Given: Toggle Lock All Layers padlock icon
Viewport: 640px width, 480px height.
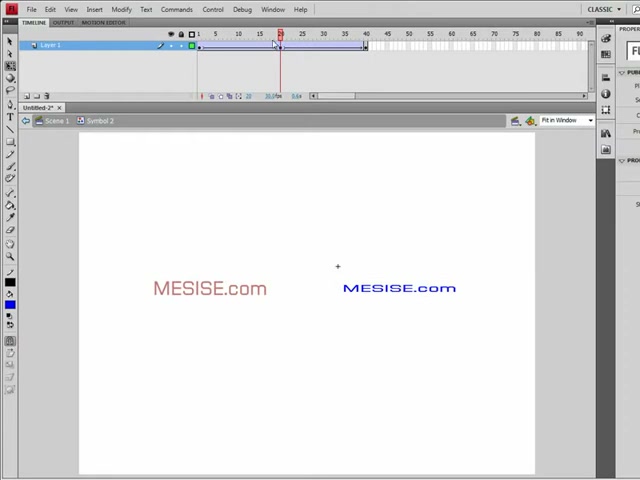Looking at the screenshot, I should 181,34.
